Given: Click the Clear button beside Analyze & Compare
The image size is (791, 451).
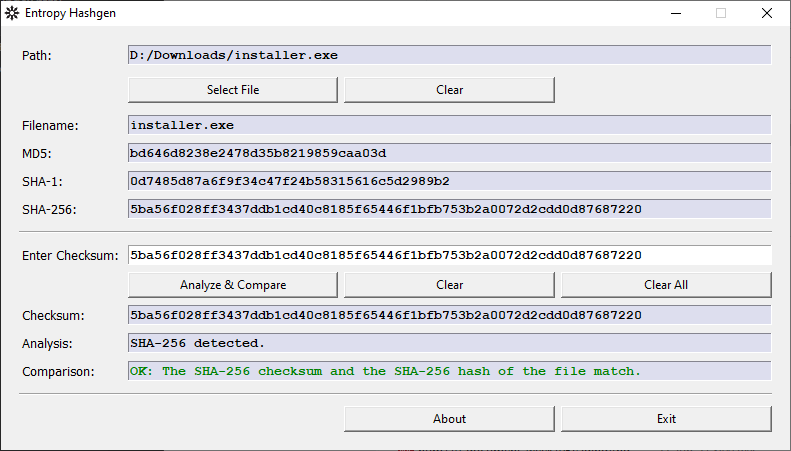Looking at the screenshot, I should tap(449, 285).
